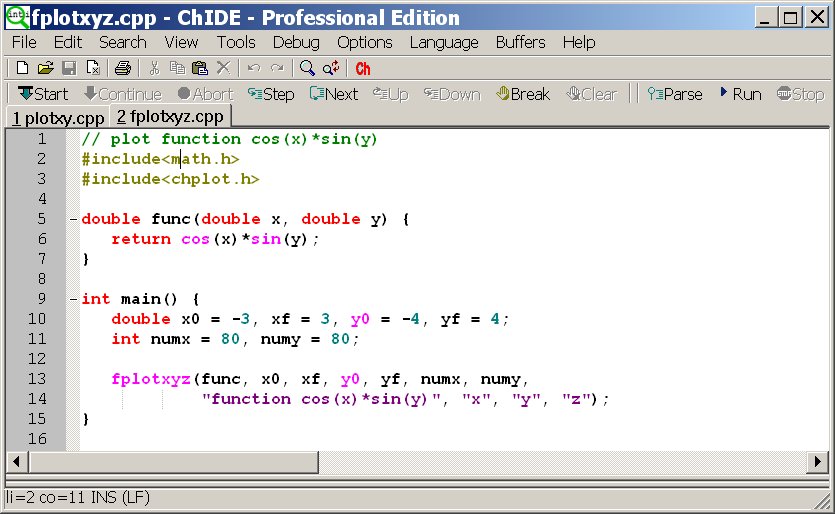The image size is (835, 514).
Task: Set a breakpoint using the Break button
Action: point(523,94)
